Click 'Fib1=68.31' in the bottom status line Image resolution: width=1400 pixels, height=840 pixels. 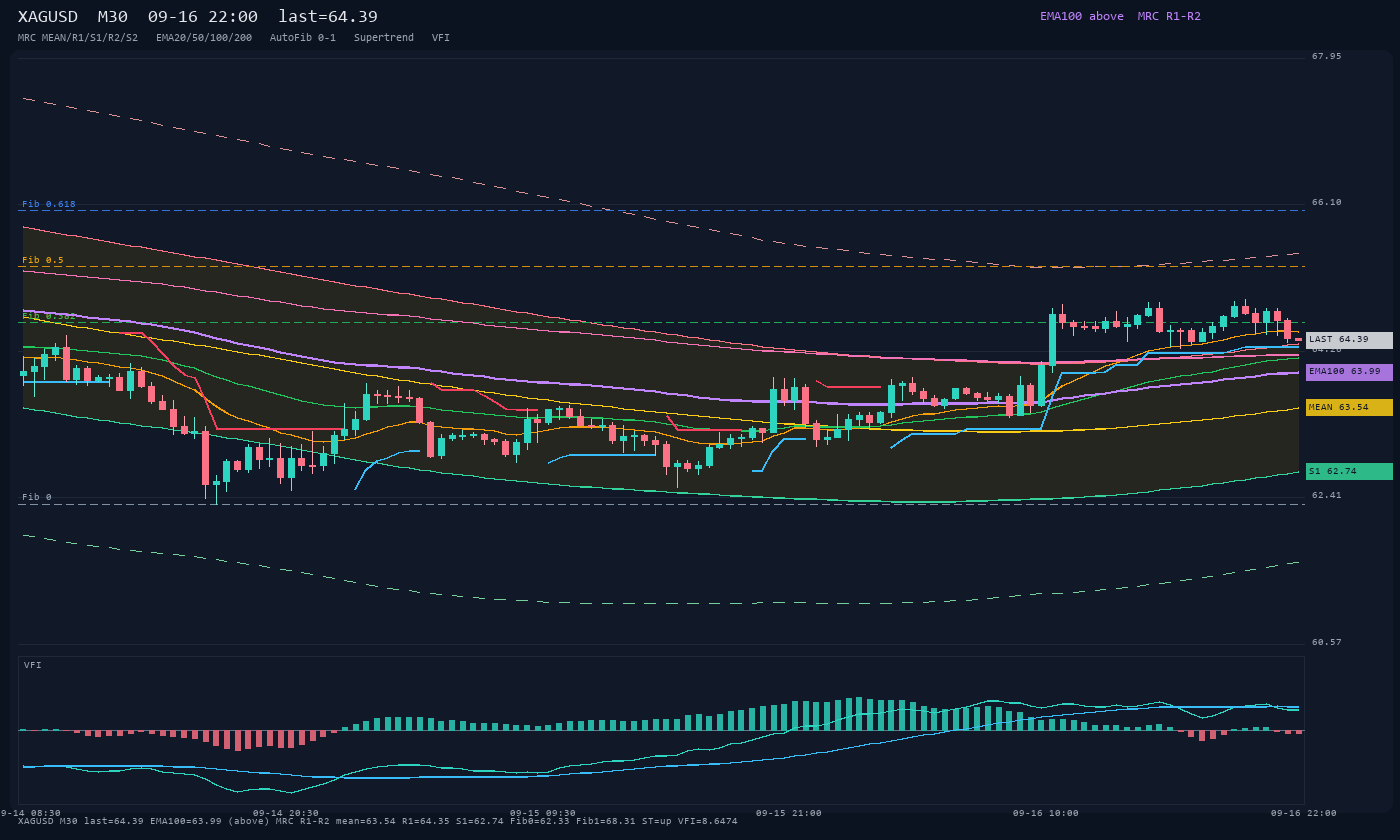(607, 822)
